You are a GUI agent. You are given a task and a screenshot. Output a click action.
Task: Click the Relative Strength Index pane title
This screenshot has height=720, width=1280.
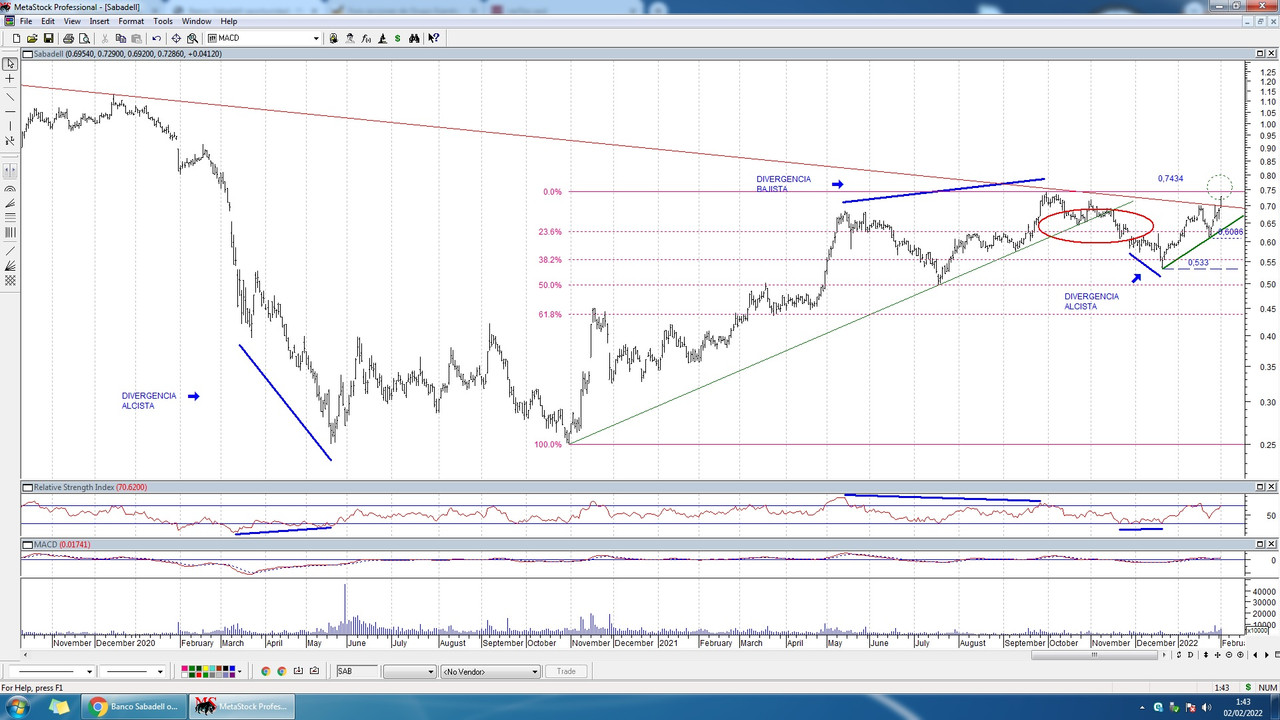tap(91, 488)
